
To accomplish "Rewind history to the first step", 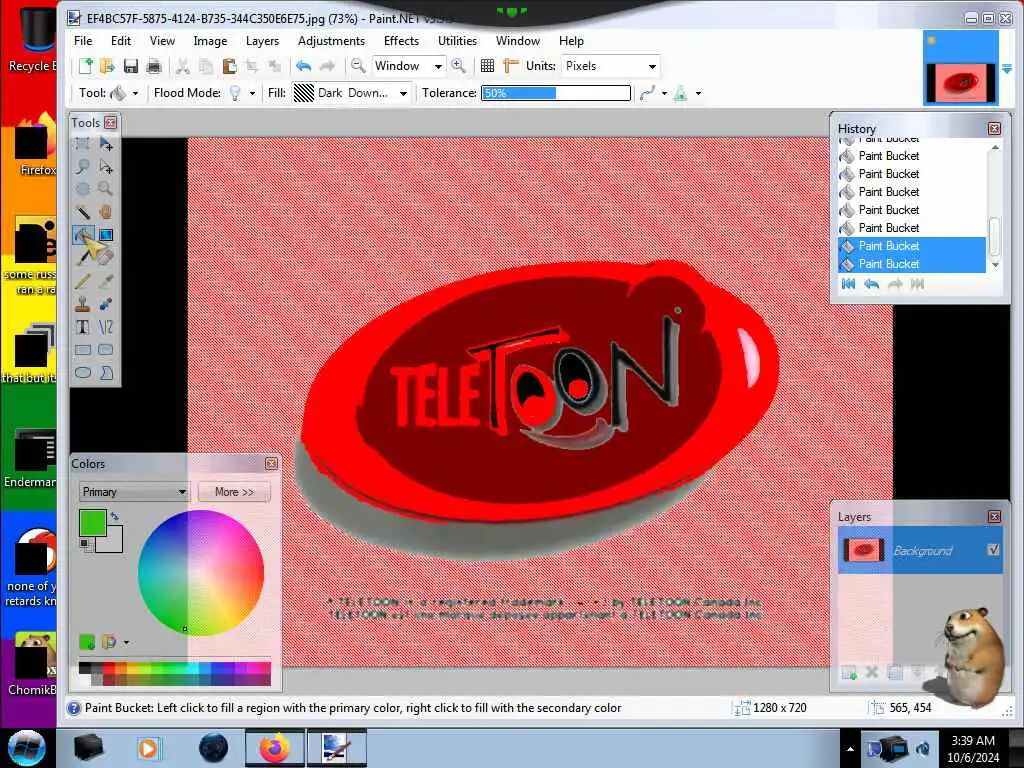I will coord(848,284).
